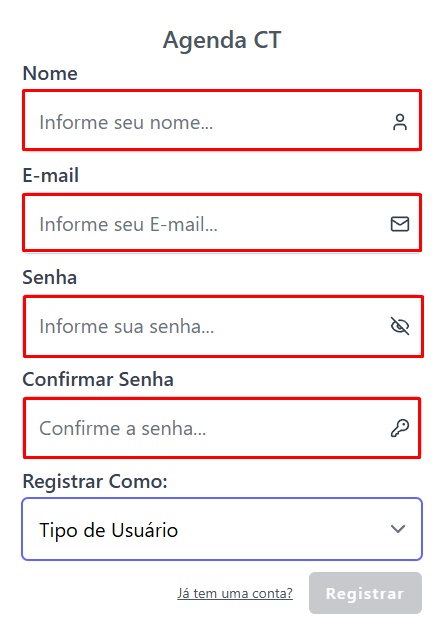Show password using the crossed-eye icon
This screenshot has height=634, width=445.
(400, 326)
